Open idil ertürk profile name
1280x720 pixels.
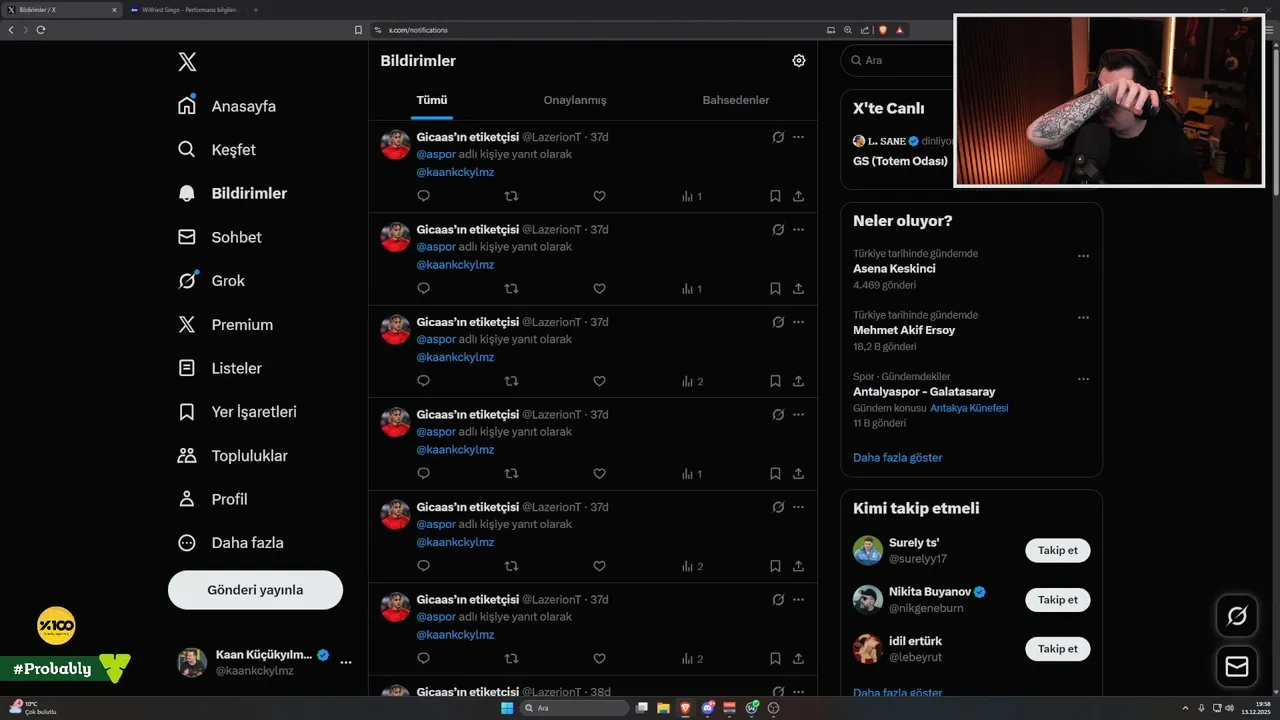[915, 641]
